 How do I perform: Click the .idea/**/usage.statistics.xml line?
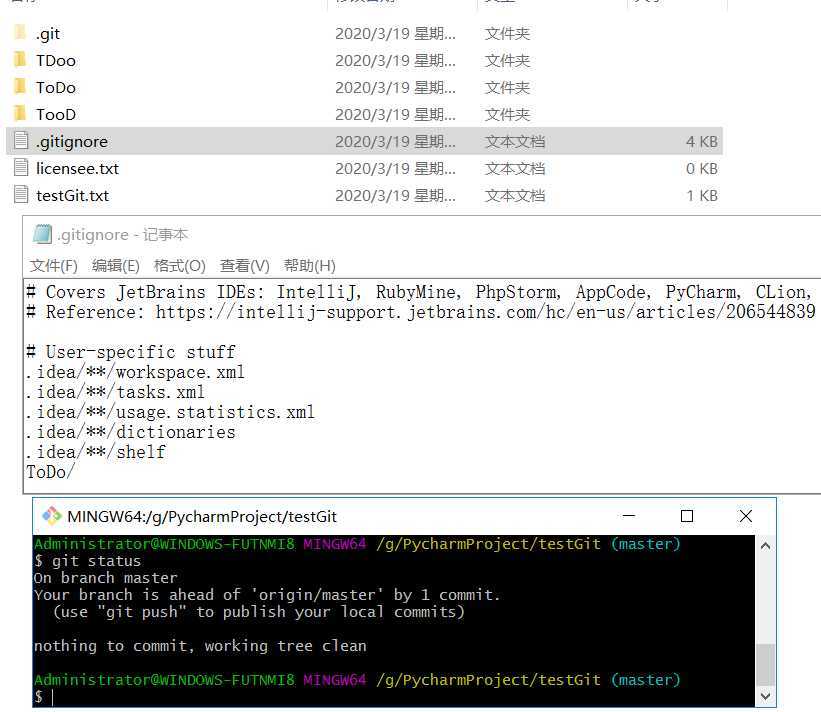(170, 412)
